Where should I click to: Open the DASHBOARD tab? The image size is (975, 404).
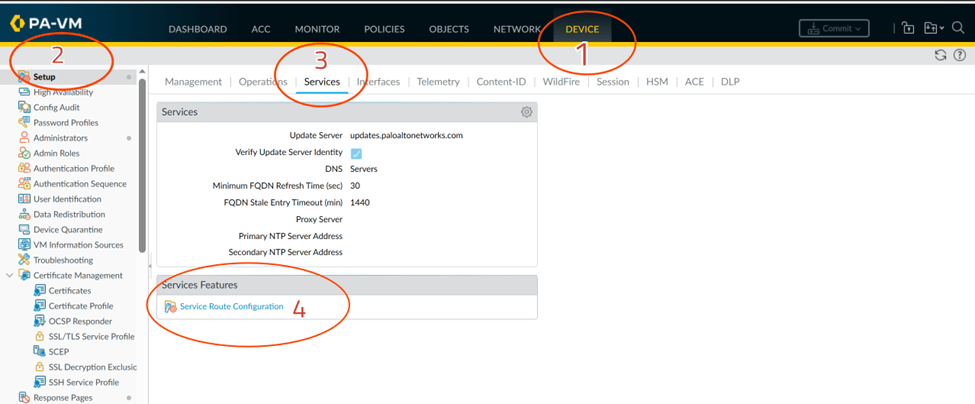pyautogui.click(x=198, y=29)
